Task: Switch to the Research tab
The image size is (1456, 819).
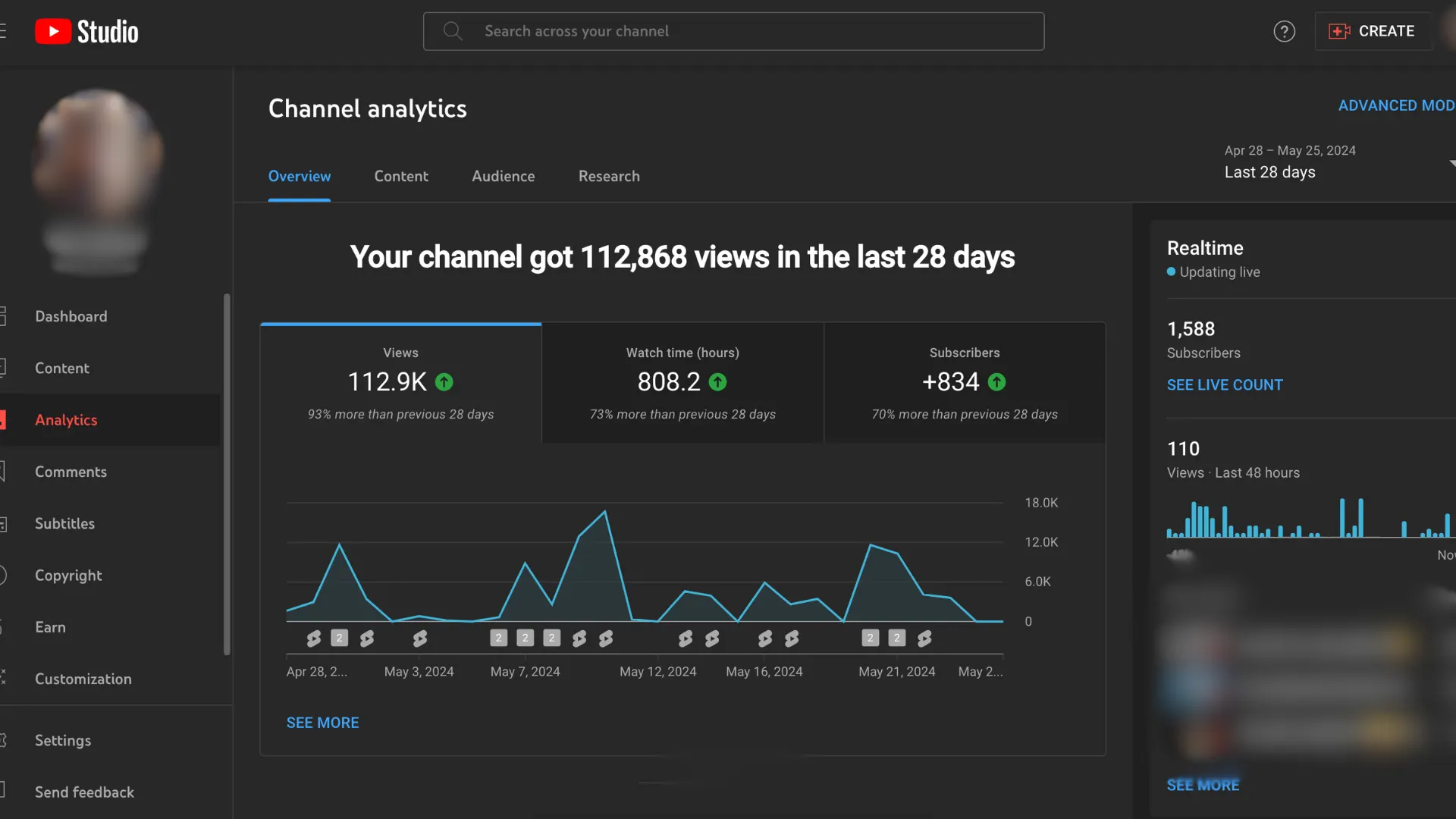Action: pos(609,177)
